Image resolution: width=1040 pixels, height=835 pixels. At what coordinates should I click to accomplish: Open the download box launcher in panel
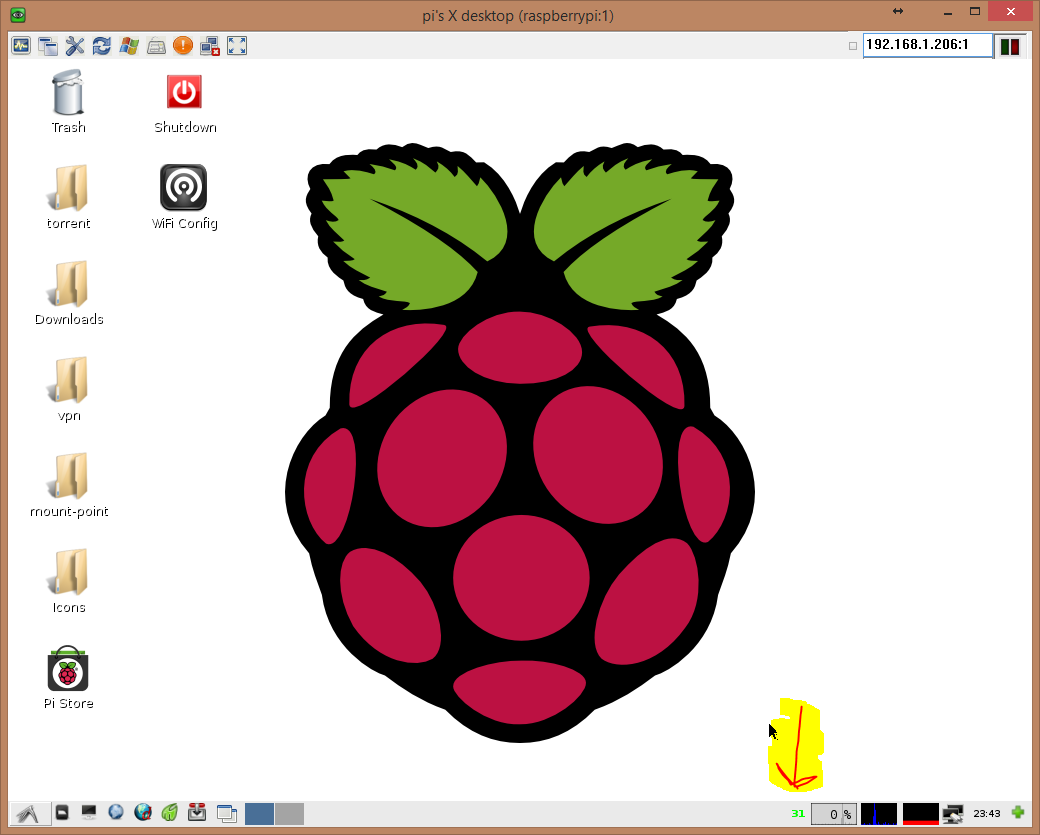pyautogui.click(x=197, y=812)
